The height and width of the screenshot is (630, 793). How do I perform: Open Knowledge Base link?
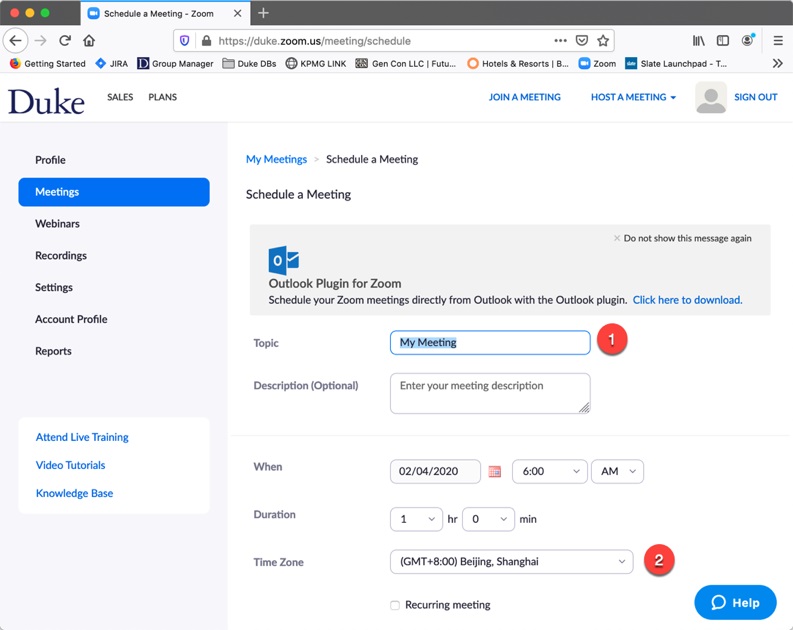coord(74,493)
